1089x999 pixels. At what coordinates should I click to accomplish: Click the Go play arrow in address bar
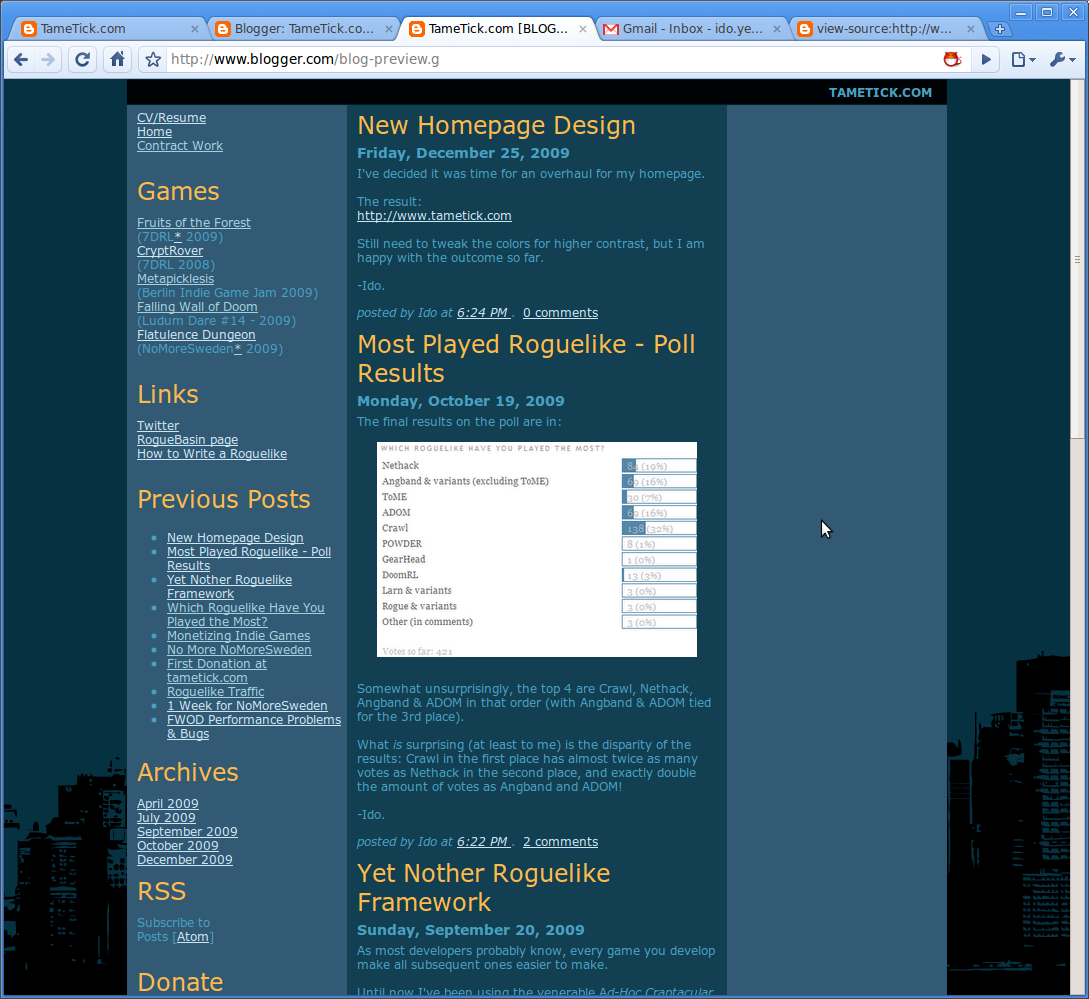tap(986, 60)
